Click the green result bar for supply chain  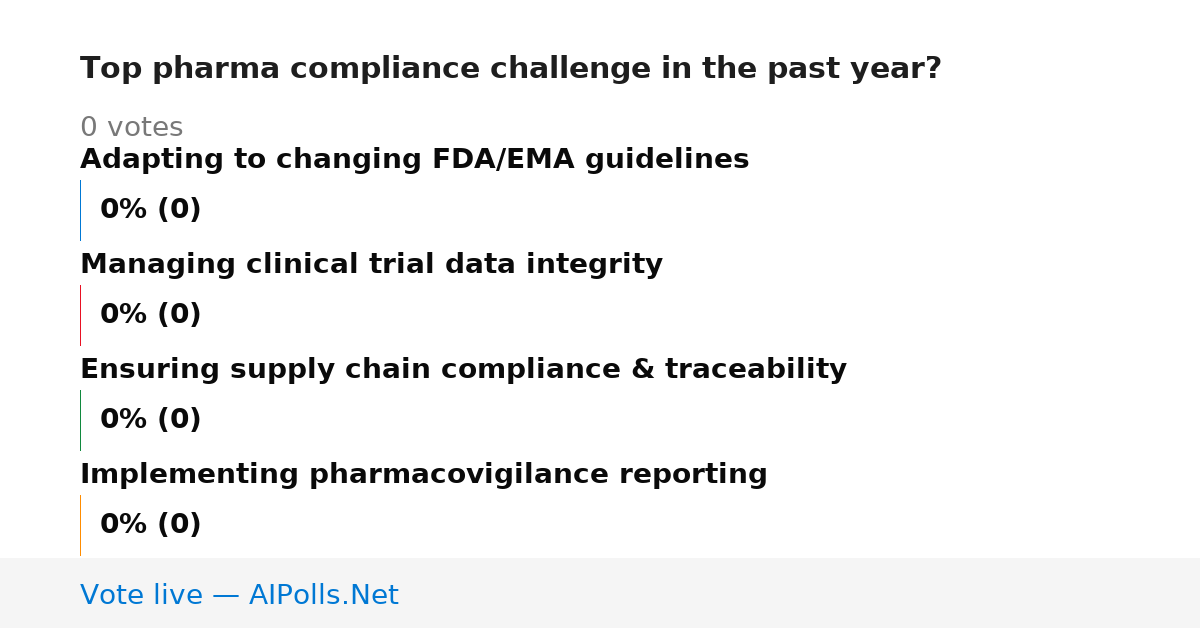click(x=80, y=420)
